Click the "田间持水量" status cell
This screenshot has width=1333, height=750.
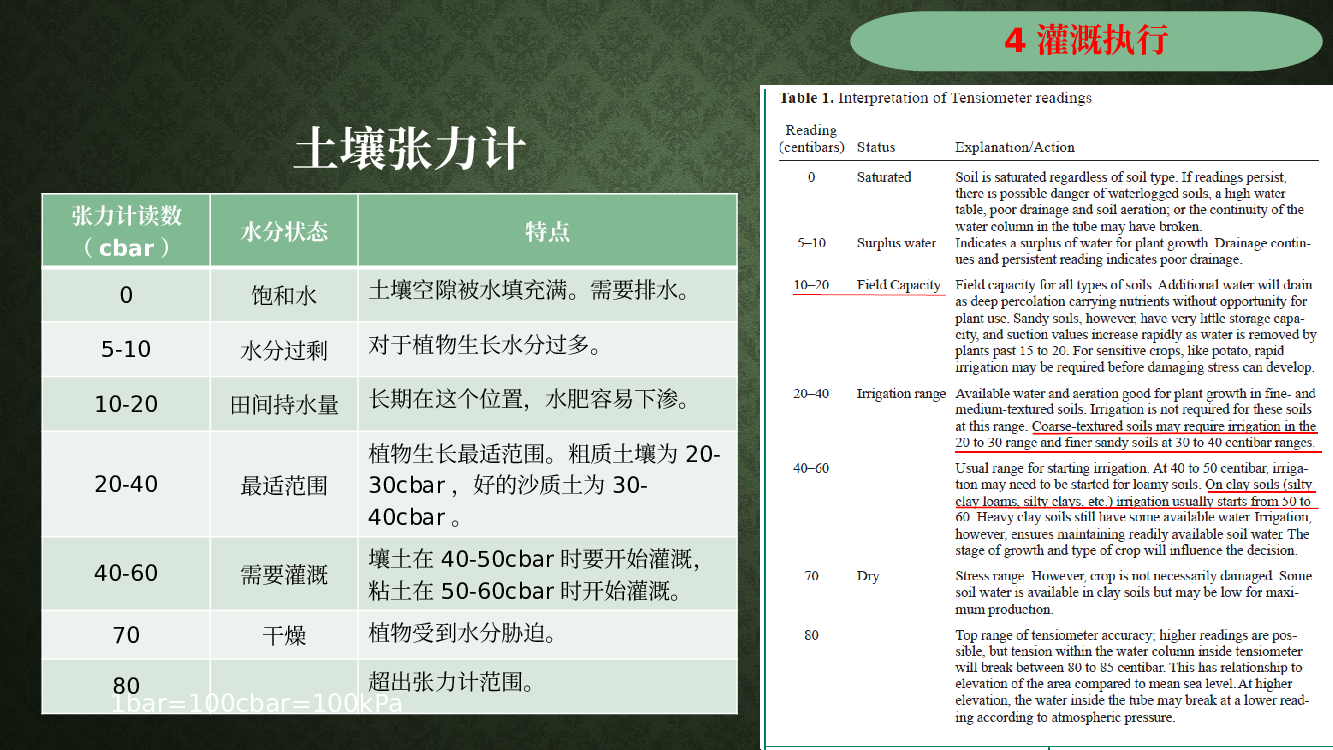(x=284, y=405)
